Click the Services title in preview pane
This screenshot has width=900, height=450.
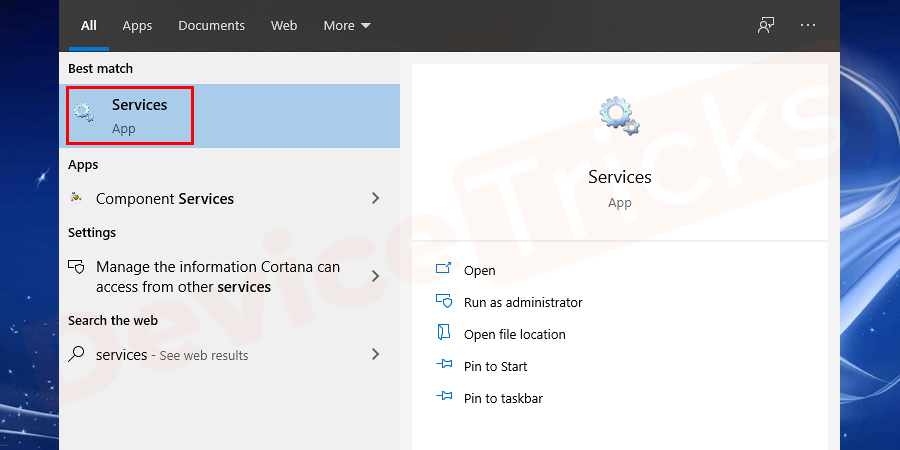pyautogui.click(x=619, y=177)
